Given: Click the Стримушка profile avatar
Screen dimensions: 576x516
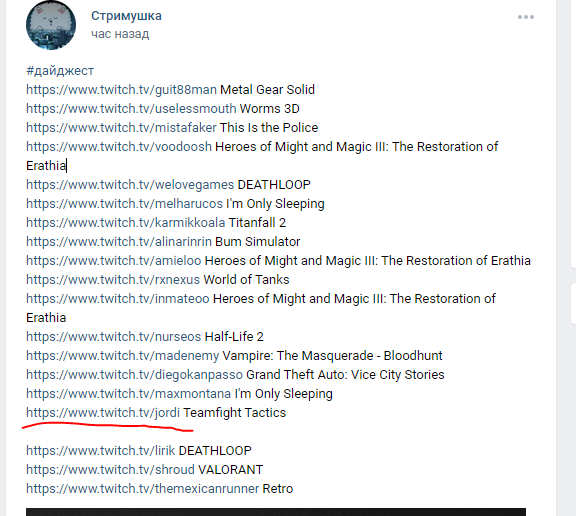Looking at the screenshot, I should 51,25.
